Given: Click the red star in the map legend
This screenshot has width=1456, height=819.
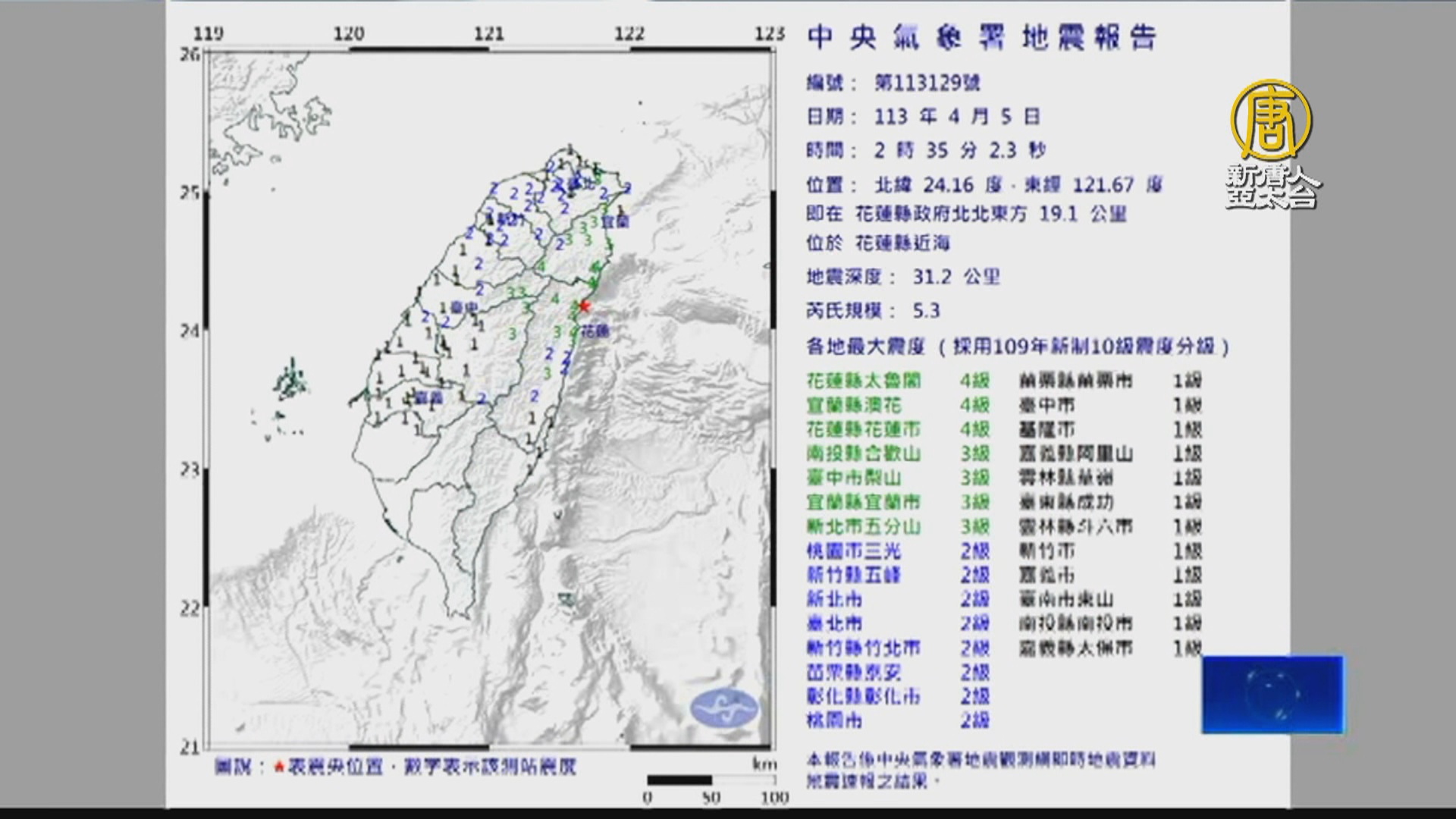Looking at the screenshot, I should pos(278,767).
